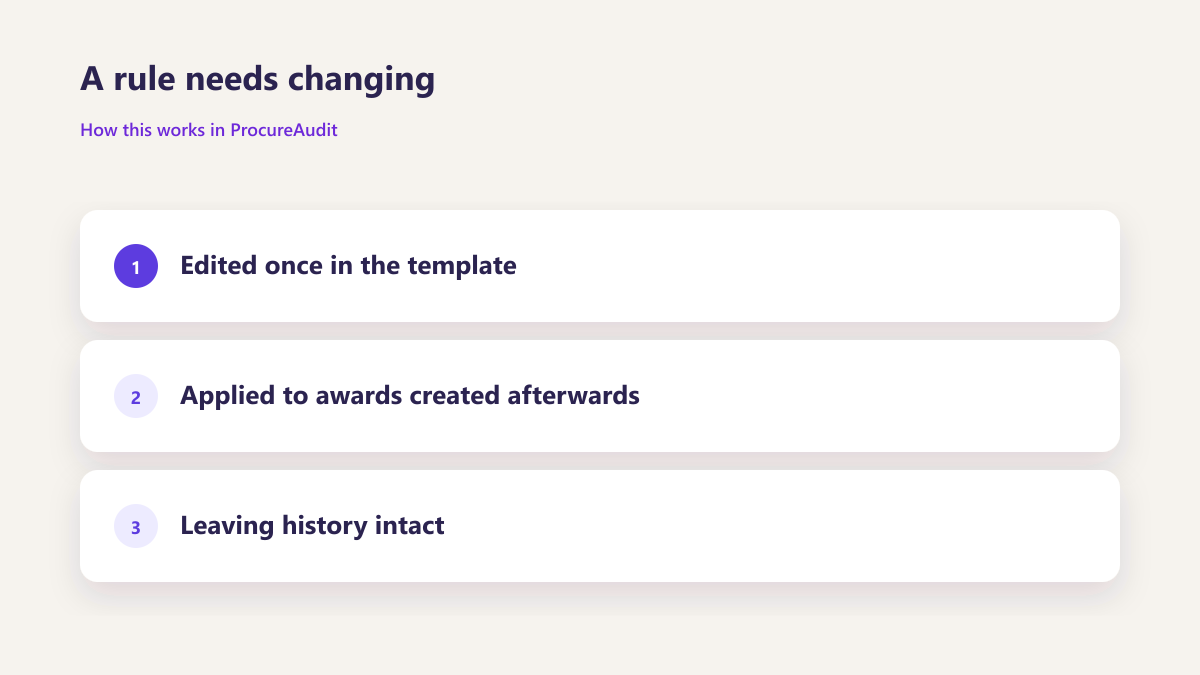
Task: Click the filled purple step 1 badge
Action: click(x=136, y=266)
